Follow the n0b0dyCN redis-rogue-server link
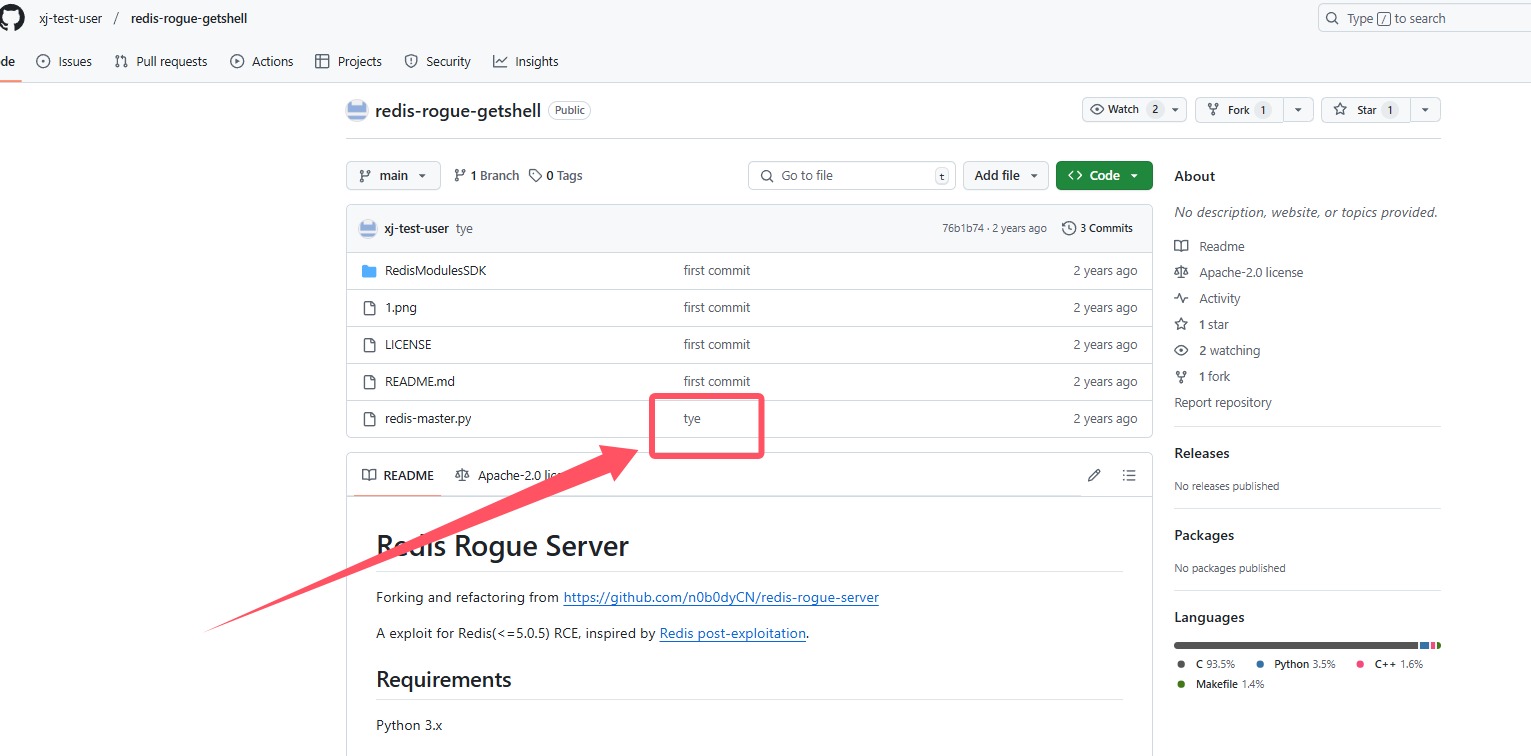The image size is (1531, 756). click(720, 597)
